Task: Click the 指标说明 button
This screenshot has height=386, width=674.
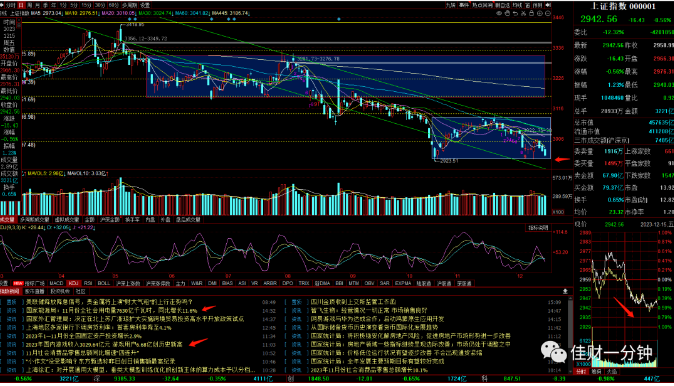Action: tap(538, 227)
